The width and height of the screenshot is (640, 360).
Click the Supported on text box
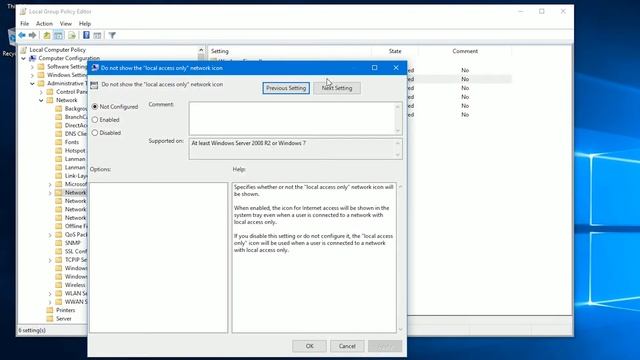291,149
